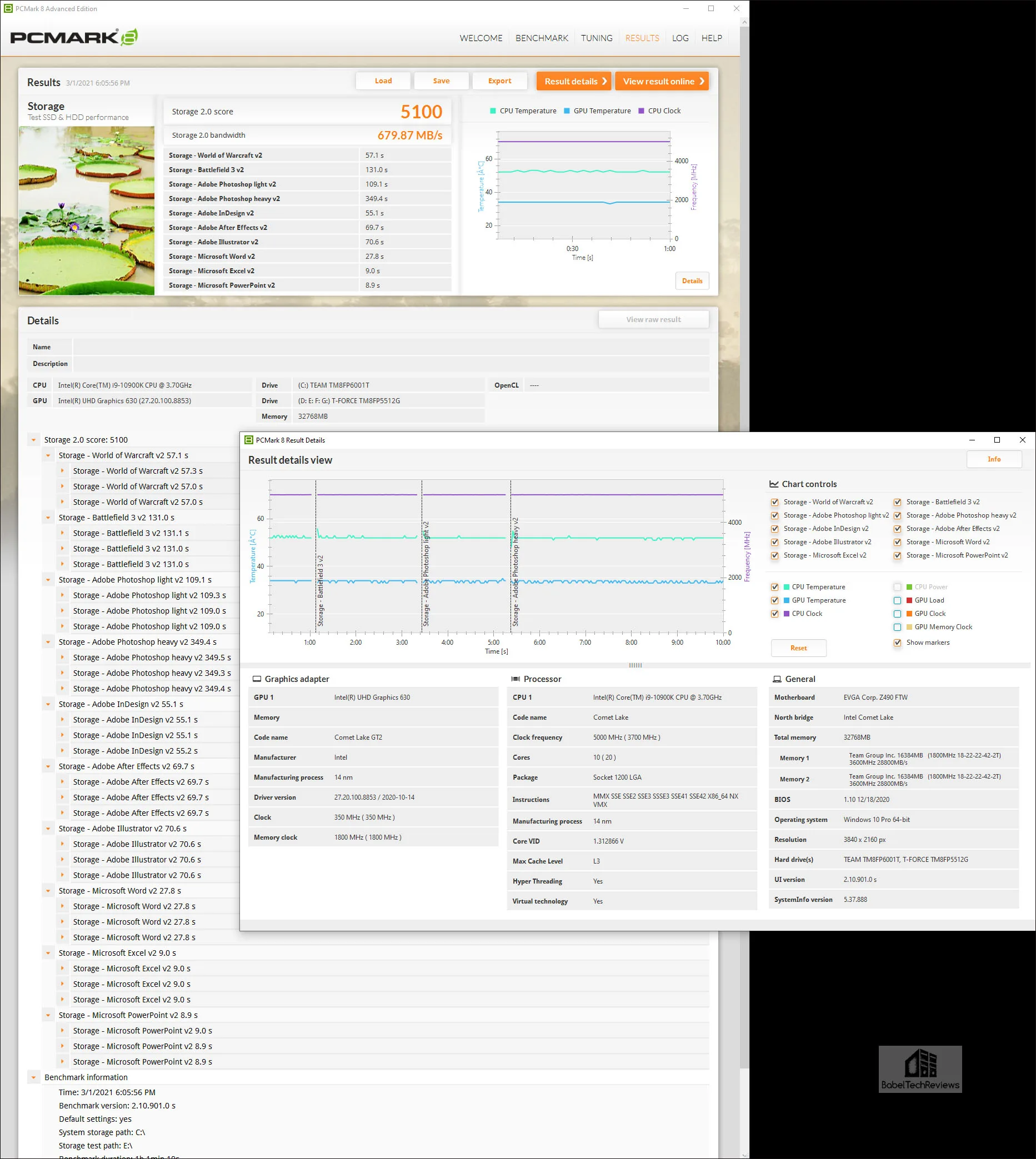Enable GPU Clock chart series
This screenshot has width=1036, height=1159.
point(897,613)
